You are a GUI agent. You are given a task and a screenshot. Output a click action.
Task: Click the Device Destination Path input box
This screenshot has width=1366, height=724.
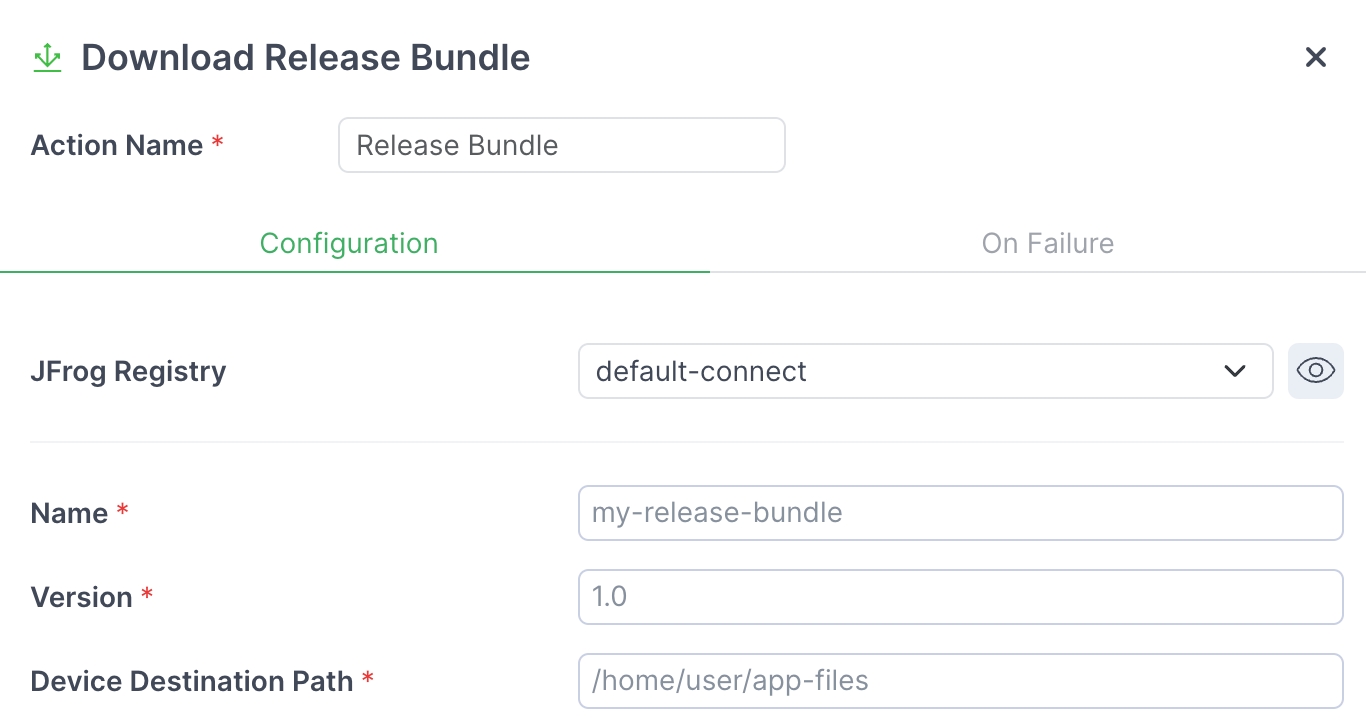point(960,681)
